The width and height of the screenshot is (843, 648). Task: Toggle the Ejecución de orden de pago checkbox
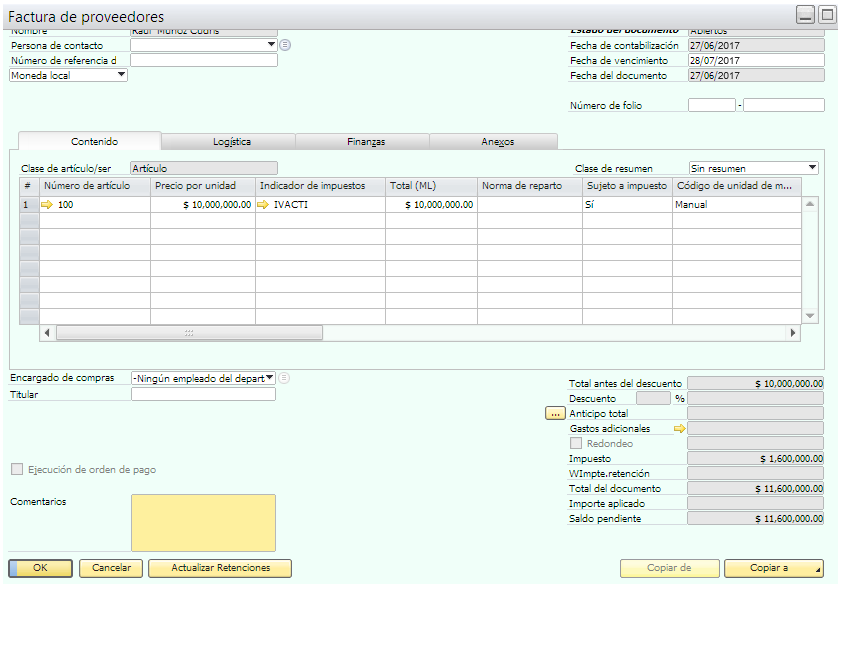[x=17, y=469]
